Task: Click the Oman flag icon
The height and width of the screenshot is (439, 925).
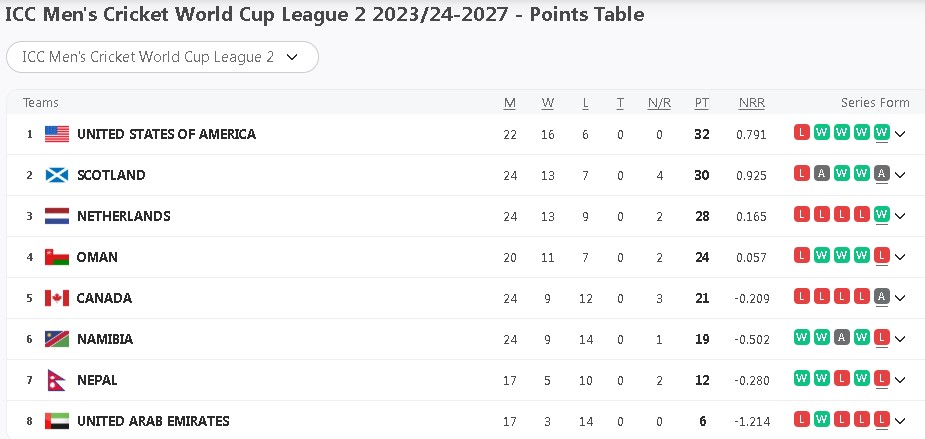Action: [x=57, y=257]
